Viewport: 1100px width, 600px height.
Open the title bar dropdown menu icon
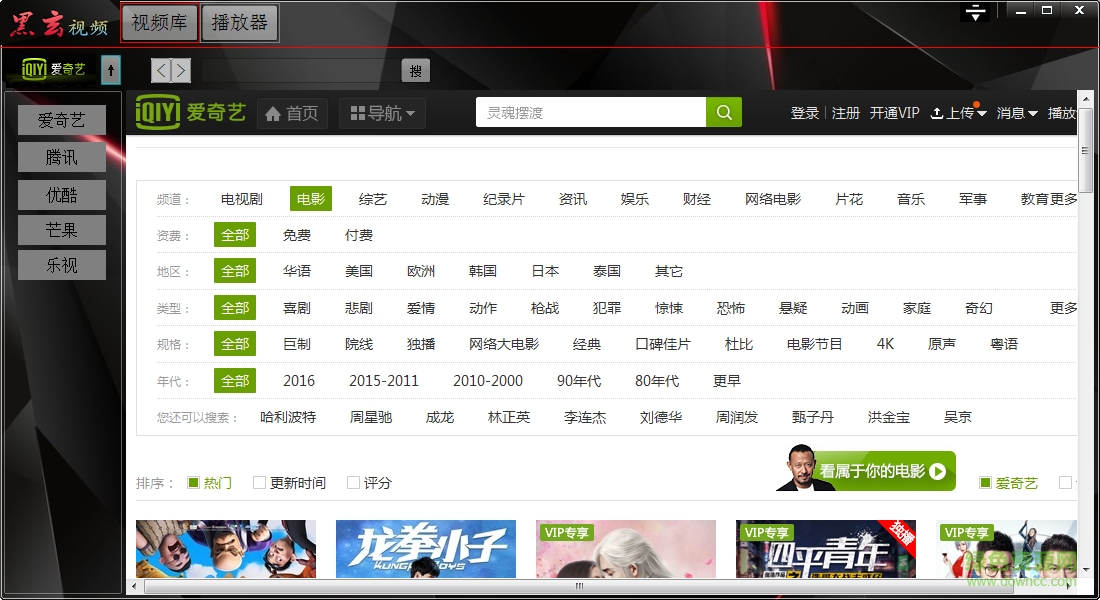pos(975,12)
